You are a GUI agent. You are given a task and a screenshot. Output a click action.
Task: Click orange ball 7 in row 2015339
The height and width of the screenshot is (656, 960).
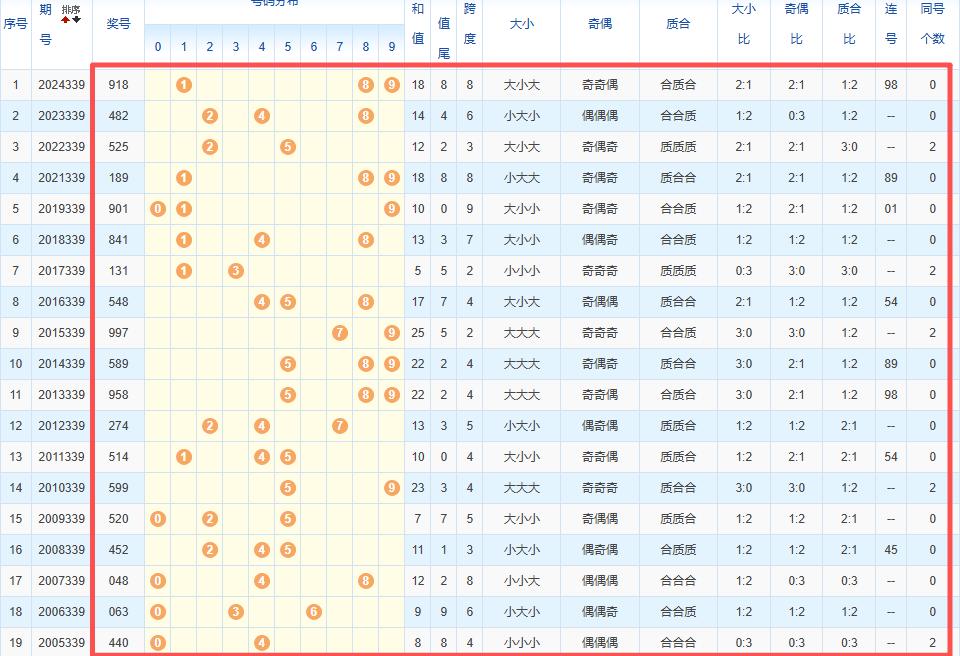pyautogui.click(x=340, y=333)
